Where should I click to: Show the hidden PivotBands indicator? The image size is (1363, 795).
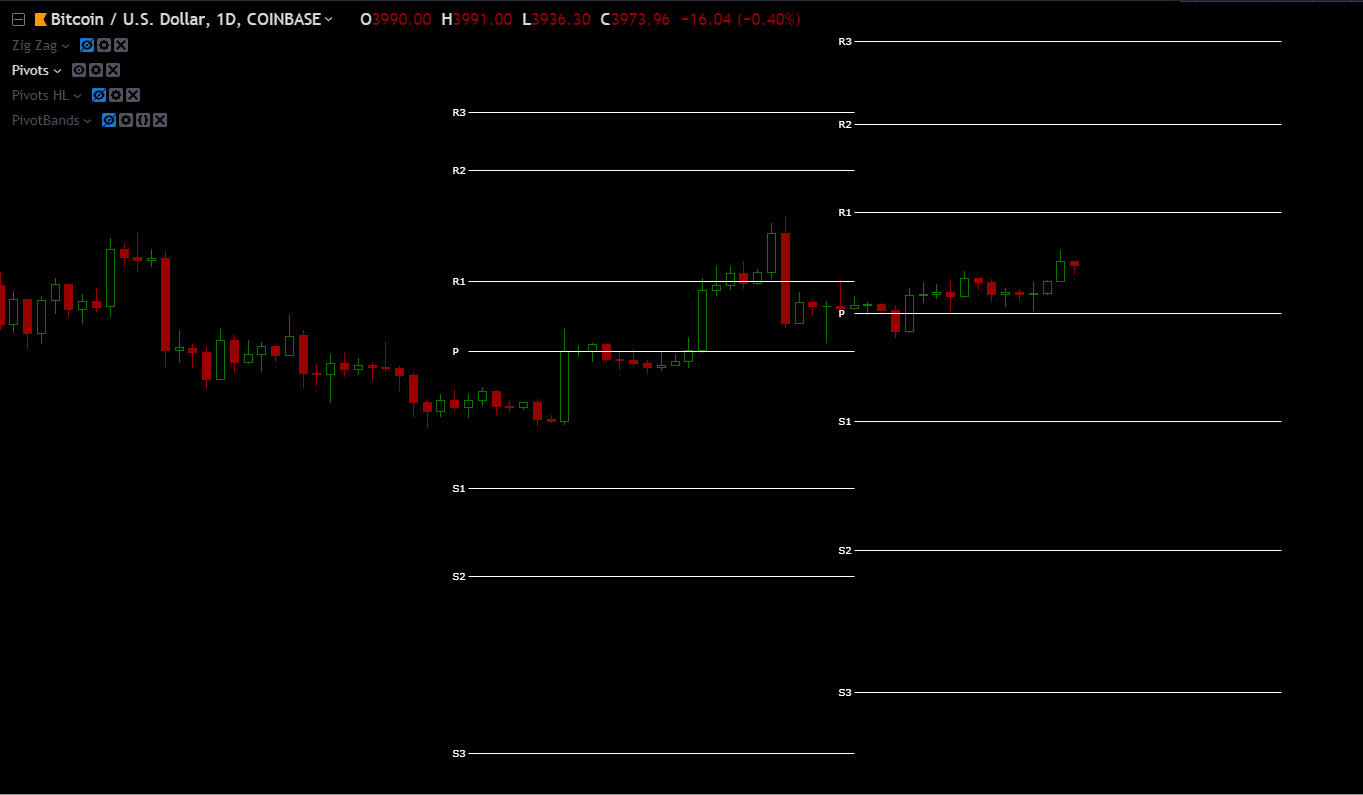pyautogui.click(x=109, y=120)
